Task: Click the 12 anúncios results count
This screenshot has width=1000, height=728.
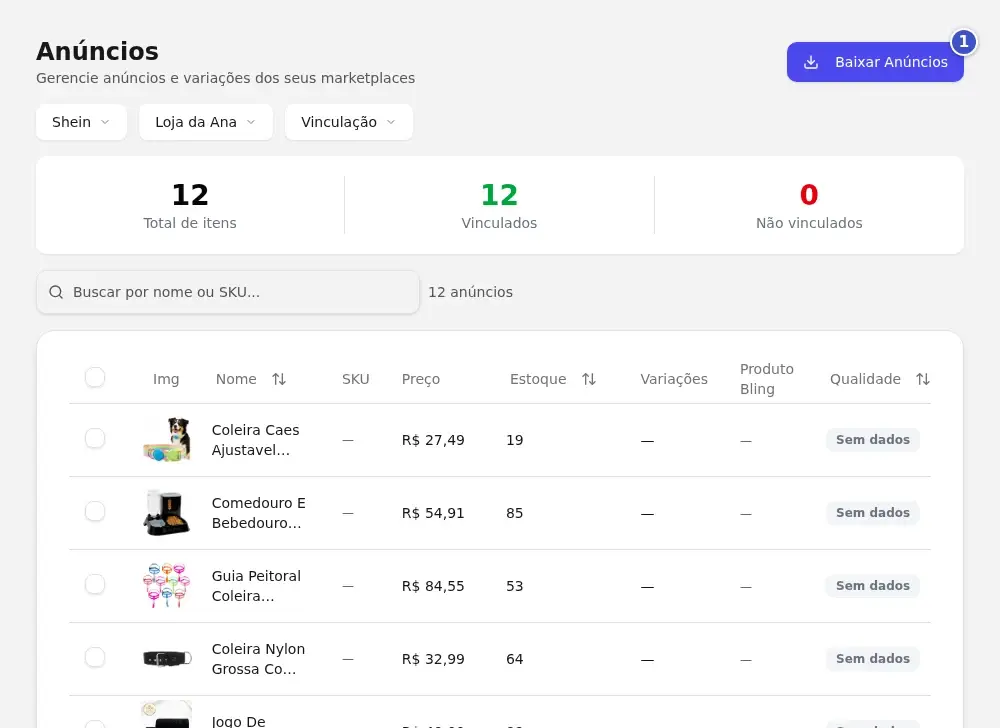Action: 471,292
